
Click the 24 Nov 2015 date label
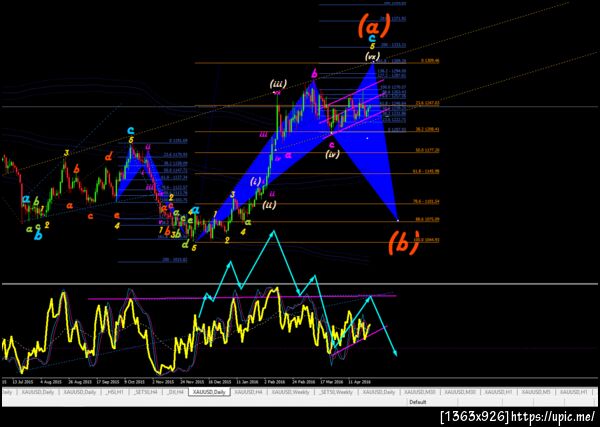[x=192, y=382]
